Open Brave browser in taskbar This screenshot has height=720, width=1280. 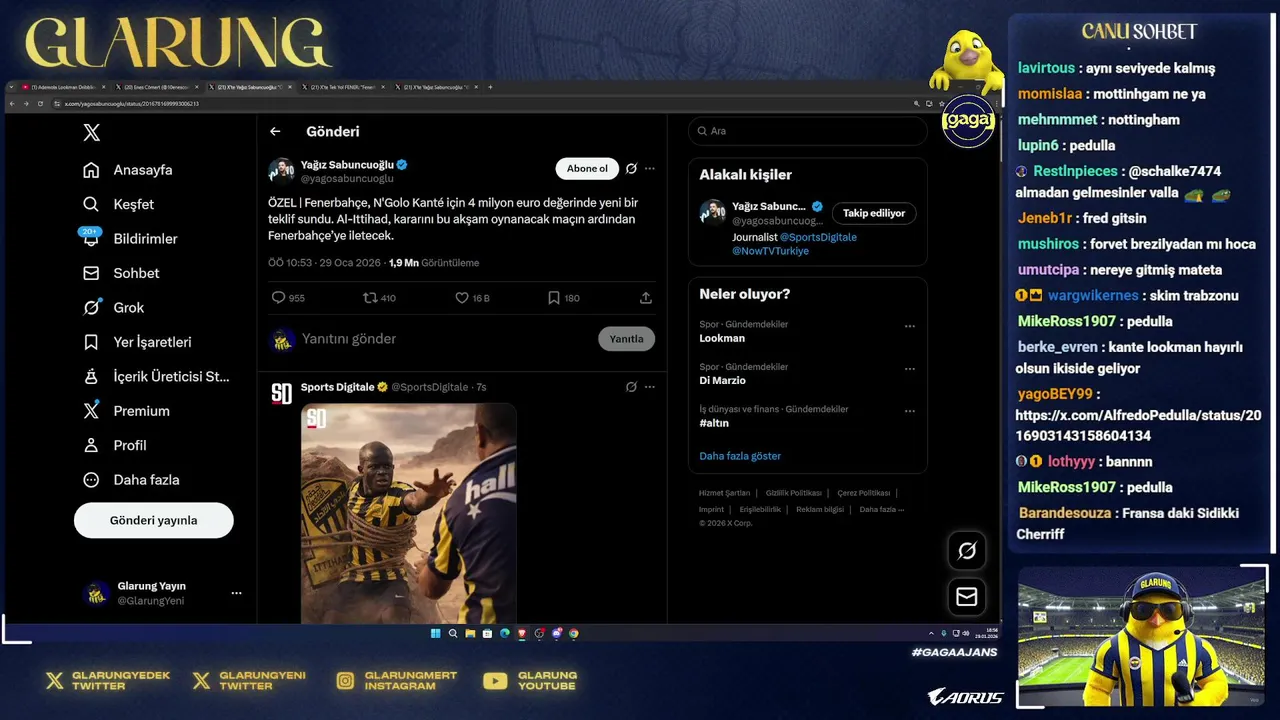pyautogui.click(x=521, y=633)
